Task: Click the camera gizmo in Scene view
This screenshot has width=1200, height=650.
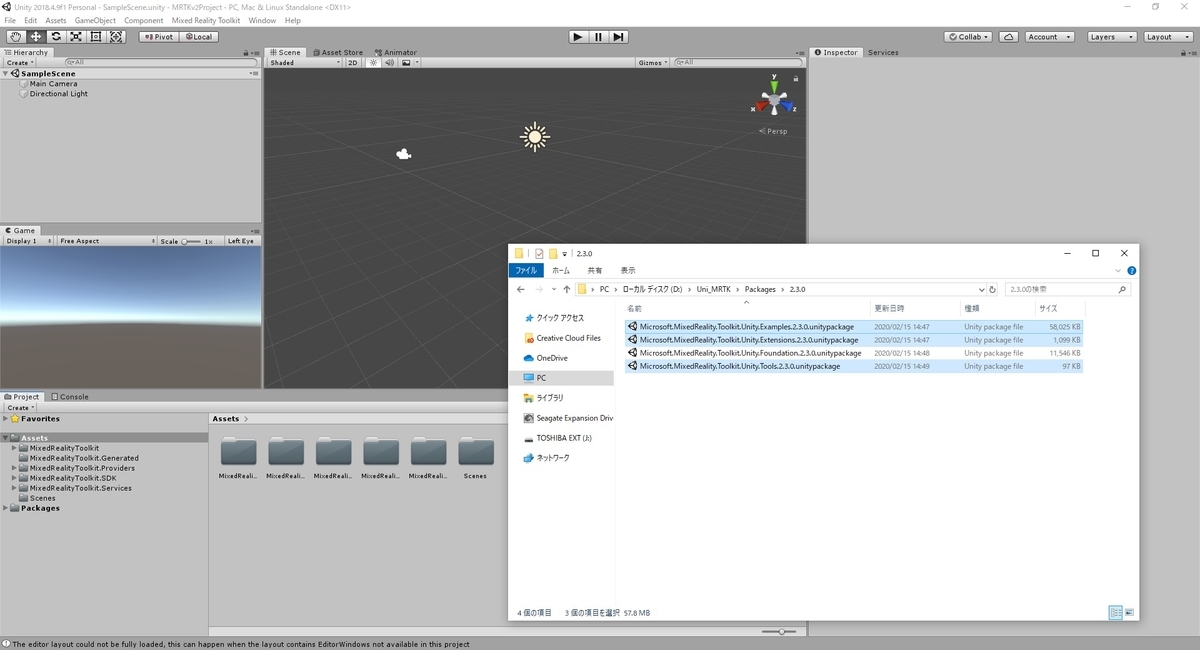Action: 404,154
